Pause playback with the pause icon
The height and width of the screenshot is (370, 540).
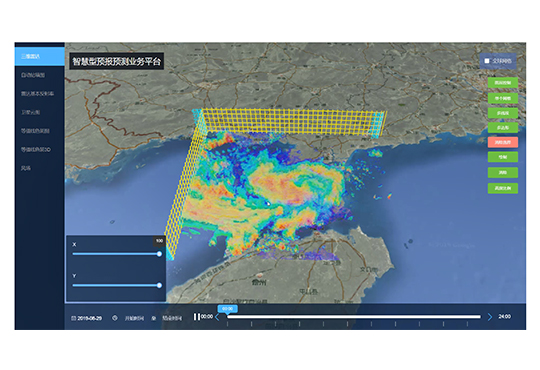pos(197,317)
